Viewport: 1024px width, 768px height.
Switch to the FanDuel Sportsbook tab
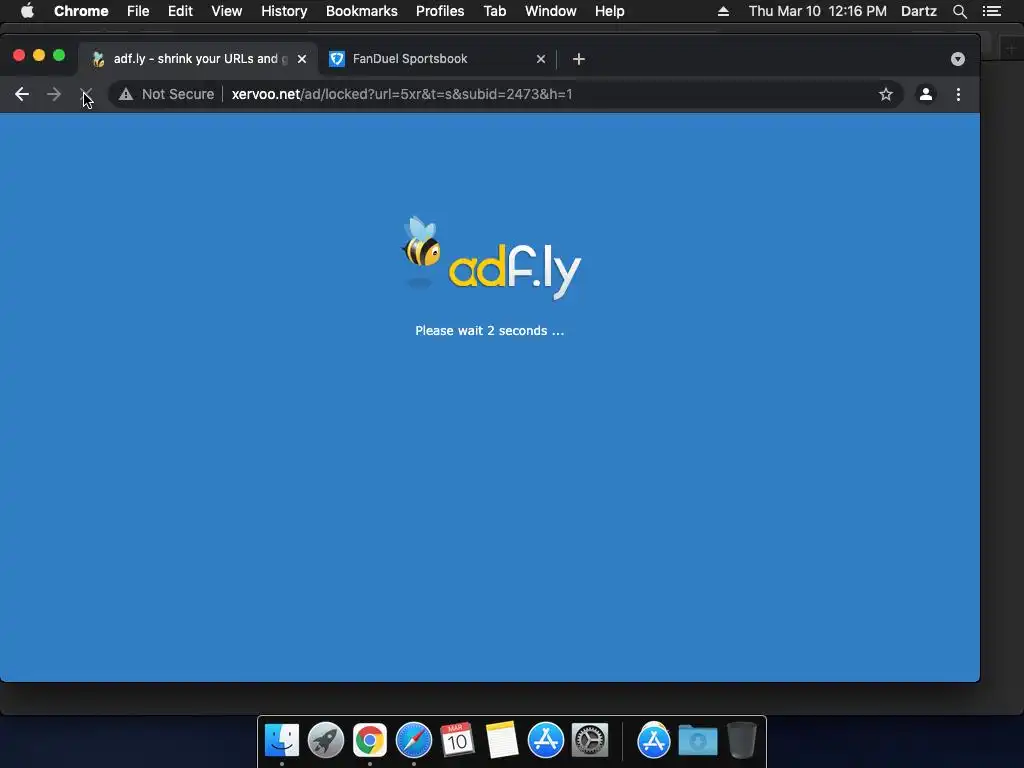[436, 59]
